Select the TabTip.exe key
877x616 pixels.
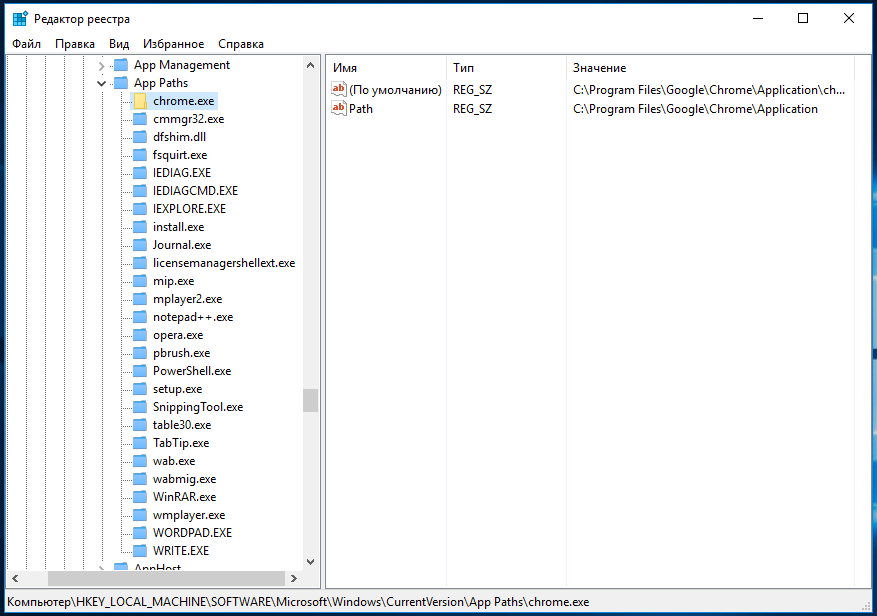coord(181,443)
